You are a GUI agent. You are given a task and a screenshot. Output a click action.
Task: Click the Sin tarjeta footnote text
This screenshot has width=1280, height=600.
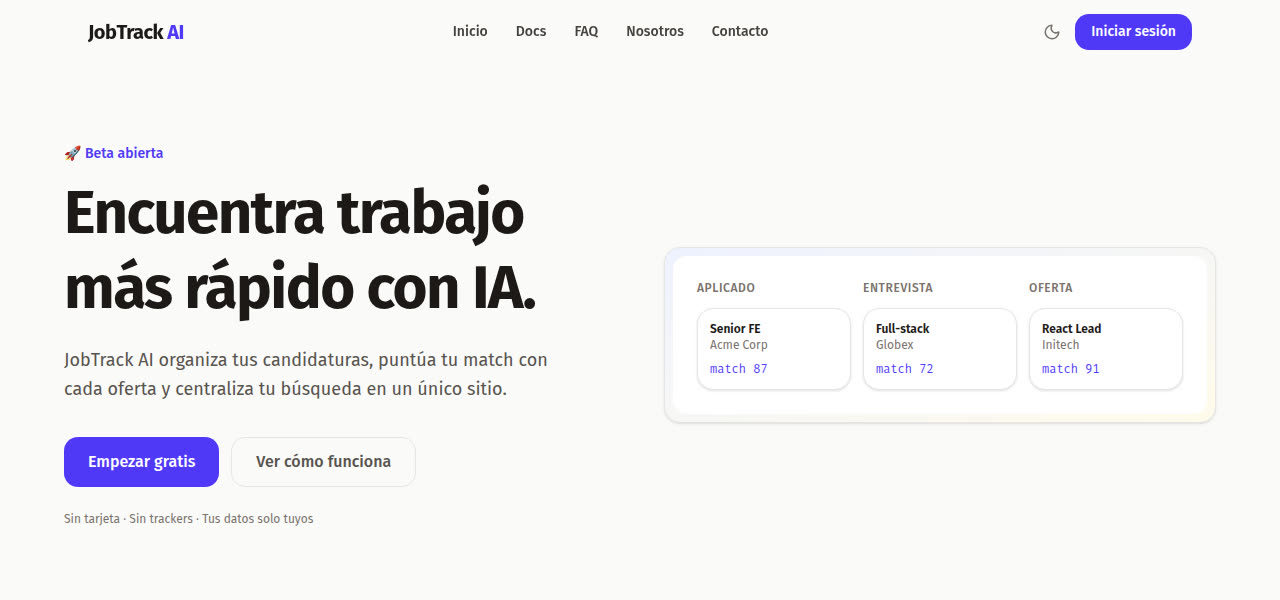click(189, 519)
